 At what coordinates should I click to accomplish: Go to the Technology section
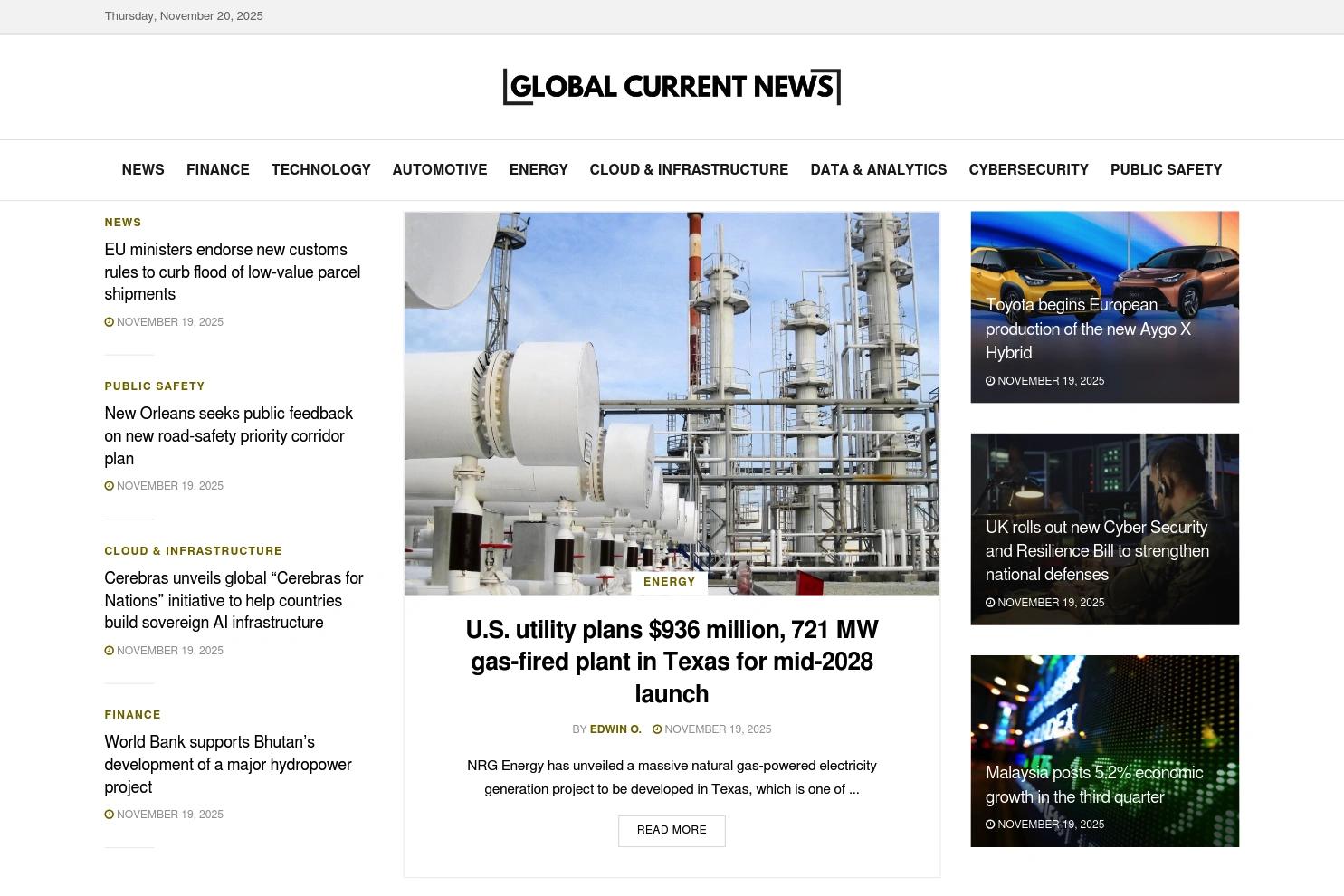click(x=321, y=170)
